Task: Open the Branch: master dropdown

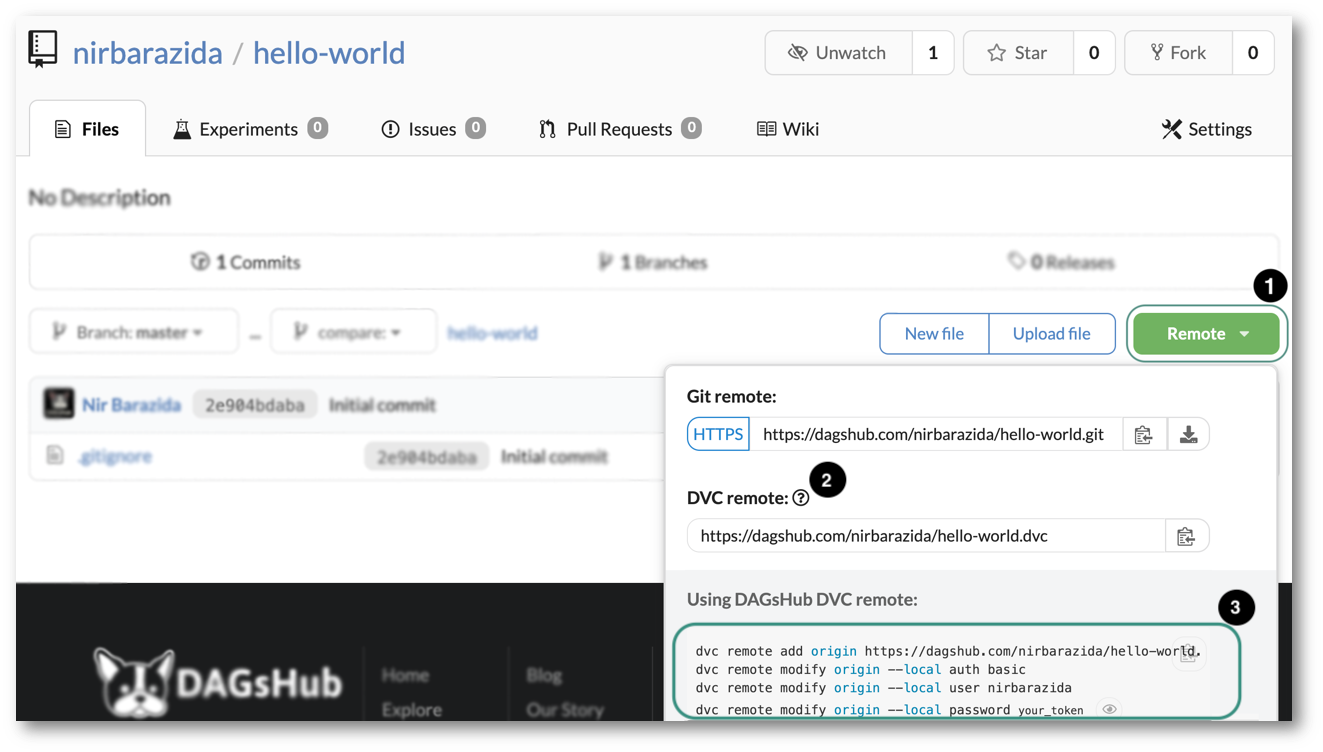Action: pos(133,331)
